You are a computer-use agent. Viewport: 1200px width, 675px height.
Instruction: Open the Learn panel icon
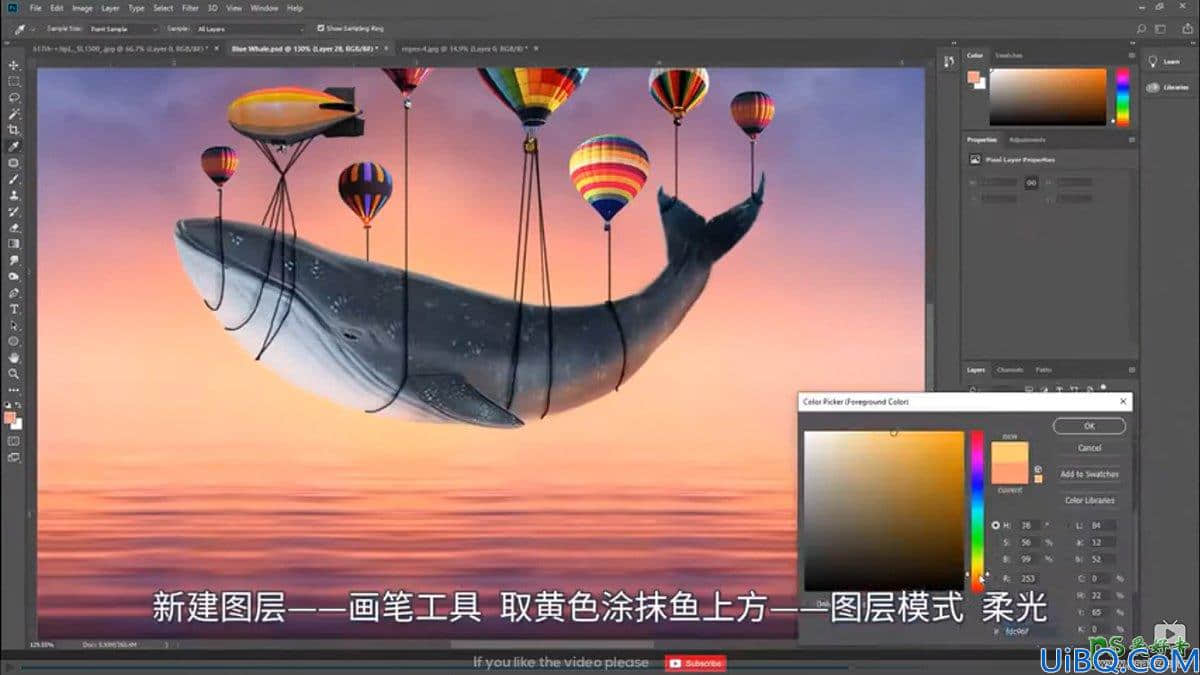tap(1152, 62)
